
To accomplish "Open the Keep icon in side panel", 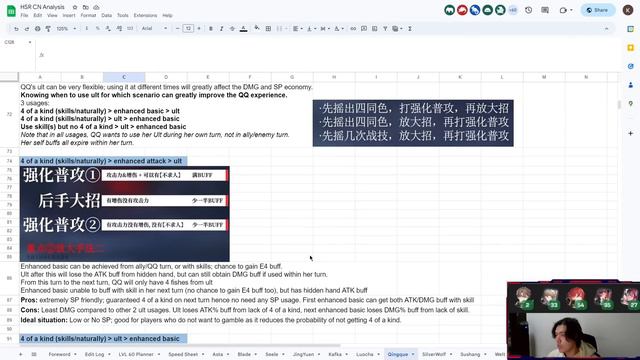I will coord(631,48).
